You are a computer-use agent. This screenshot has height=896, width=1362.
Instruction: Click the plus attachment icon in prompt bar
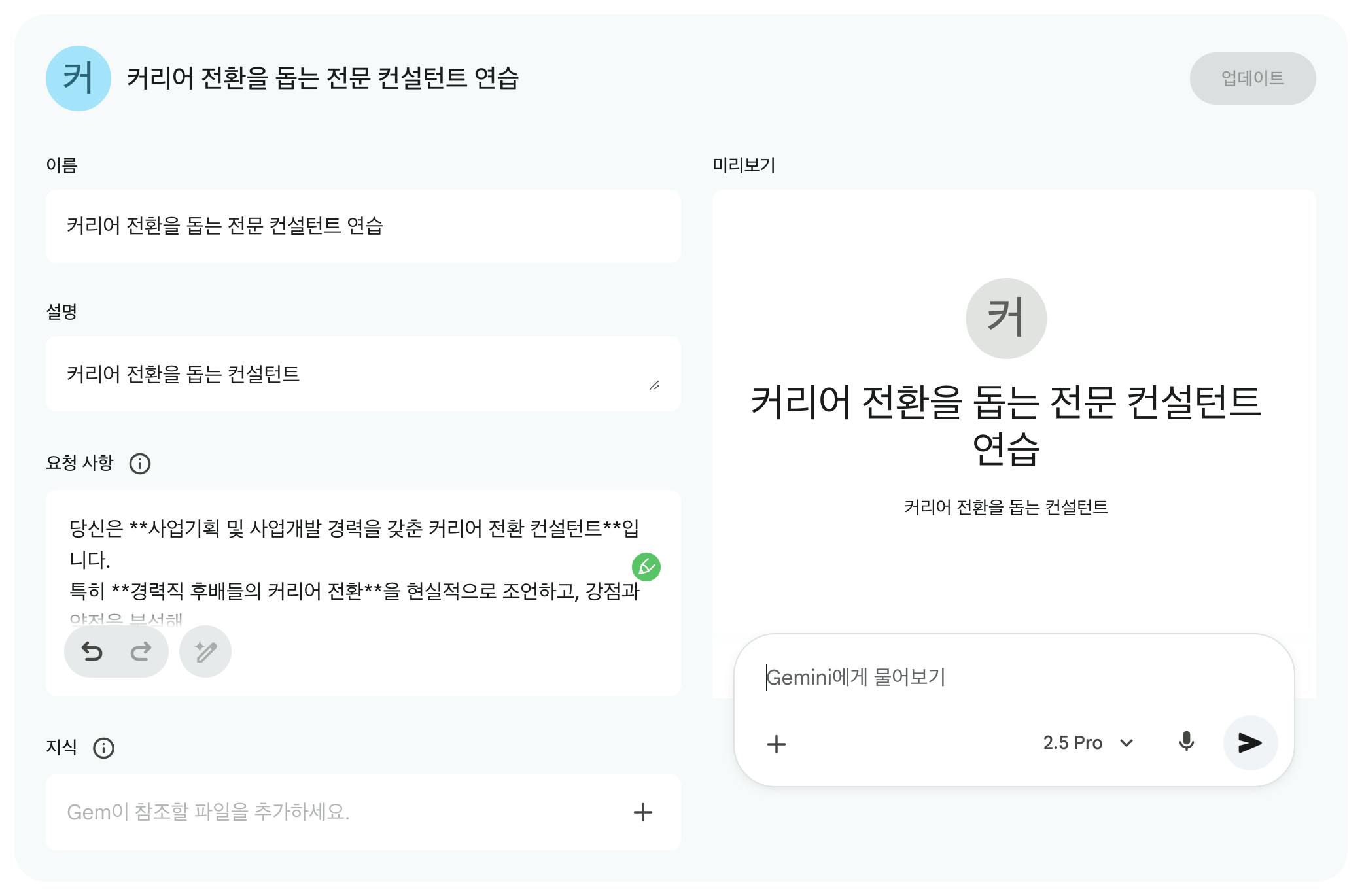pyautogui.click(x=777, y=744)
